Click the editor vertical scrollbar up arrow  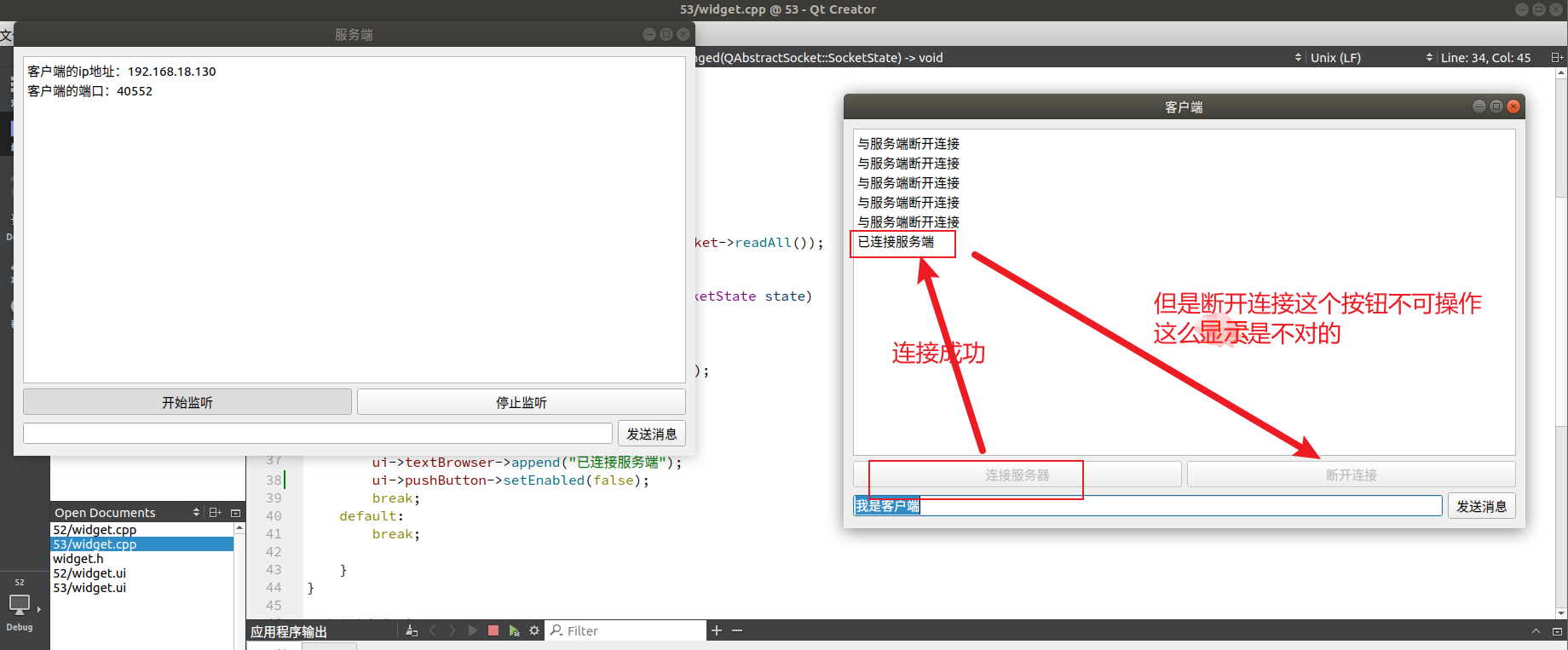(x=1561, y=73)
